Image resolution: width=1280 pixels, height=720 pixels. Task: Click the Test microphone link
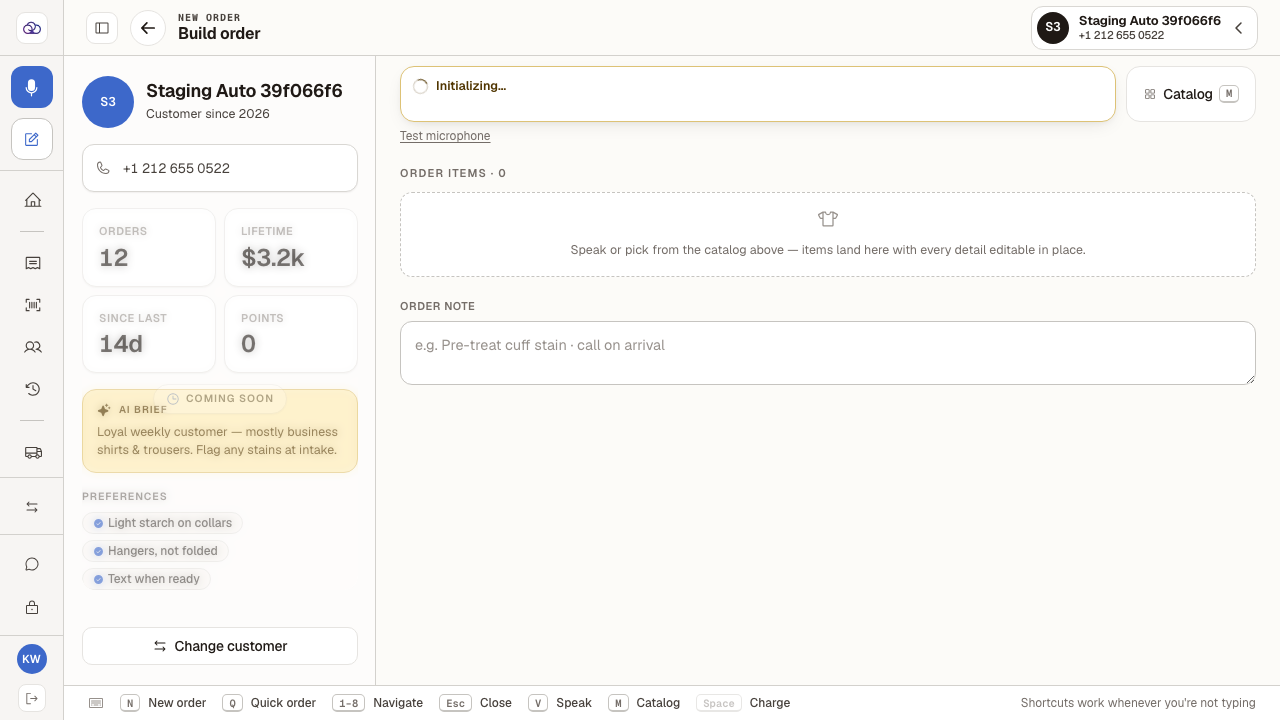point(445,136)
